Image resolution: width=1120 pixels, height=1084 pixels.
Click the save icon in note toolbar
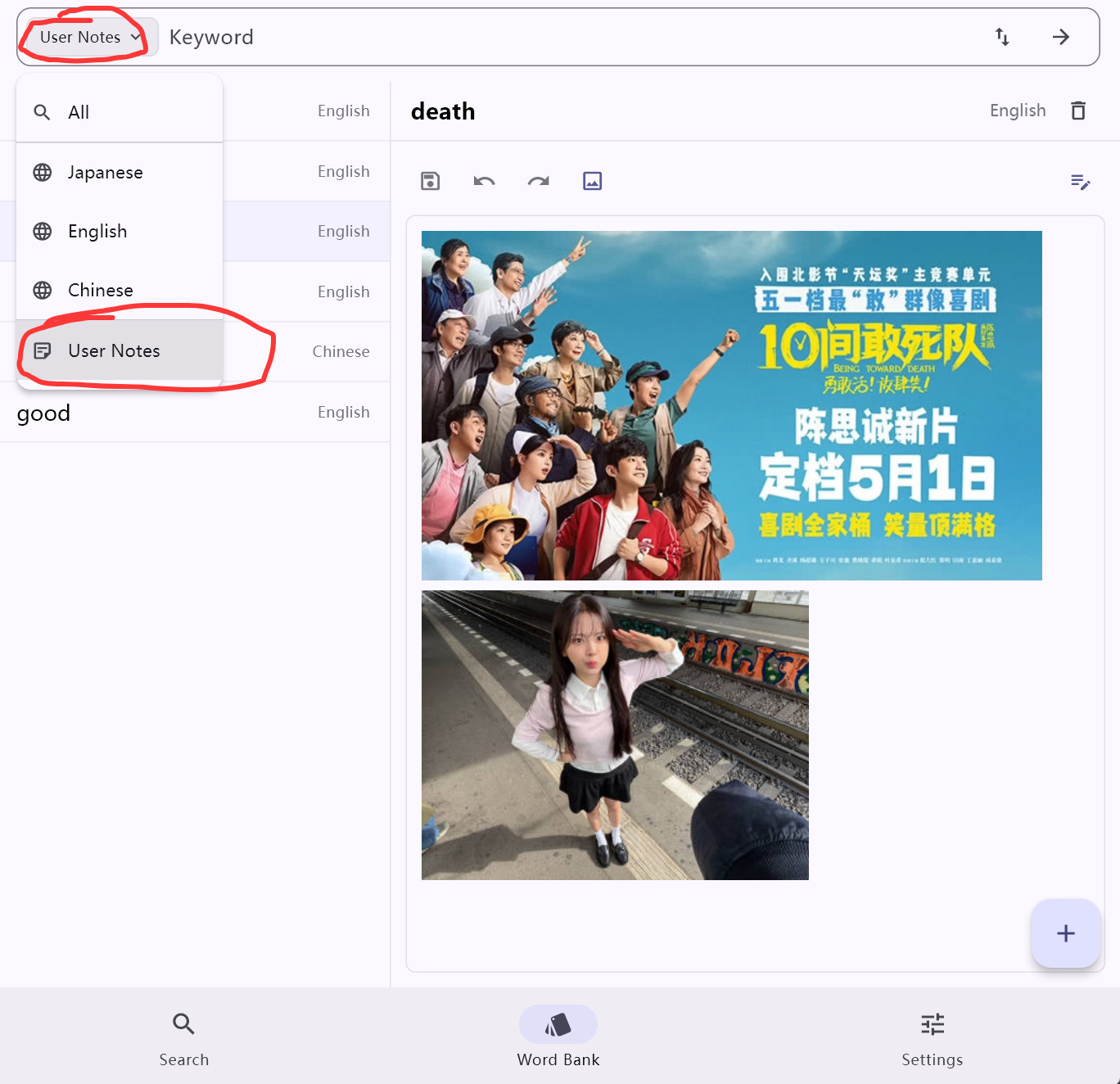[x=430, y=181]
